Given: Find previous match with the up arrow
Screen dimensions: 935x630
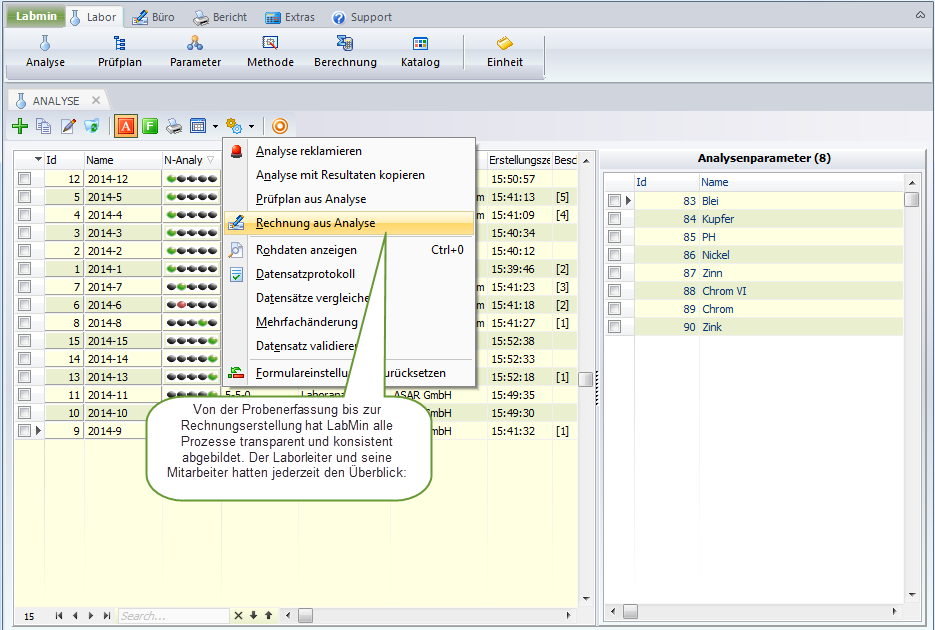Looking at the screenshot, I should tap(268, 616).
